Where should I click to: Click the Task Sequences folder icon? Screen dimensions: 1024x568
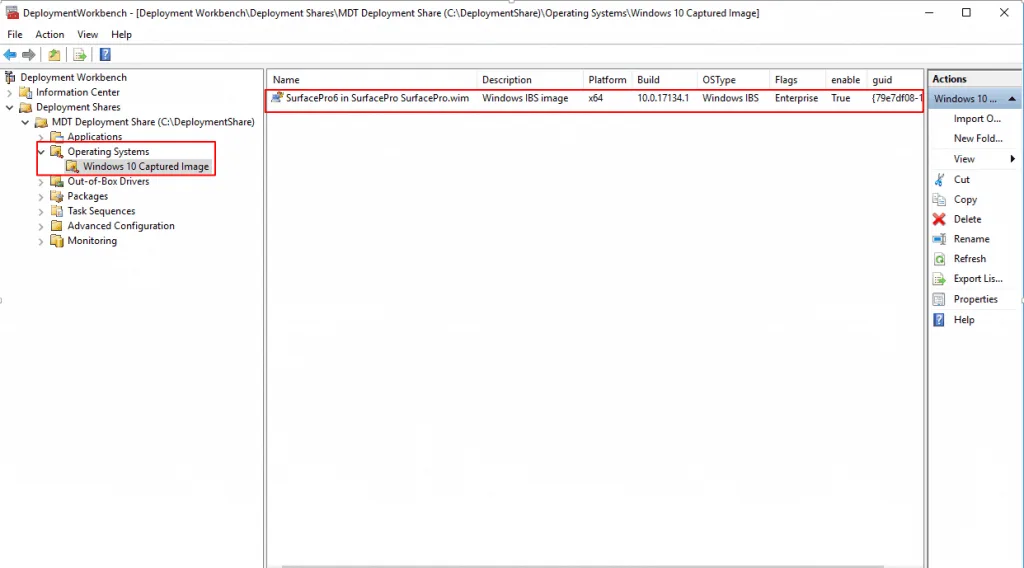(57, 211)
